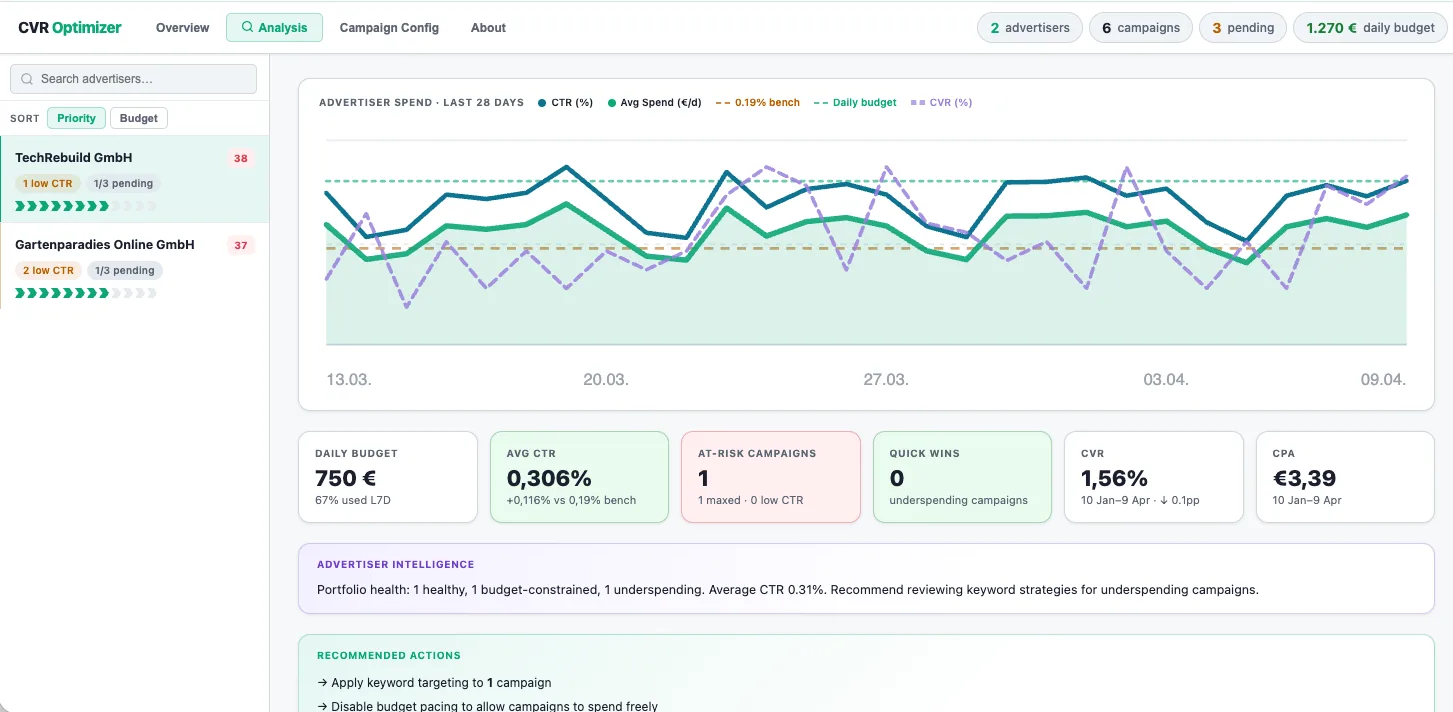Click the 6 campaigns pill
This screenshot has width=1453, height=712.
click(1141, 28)
